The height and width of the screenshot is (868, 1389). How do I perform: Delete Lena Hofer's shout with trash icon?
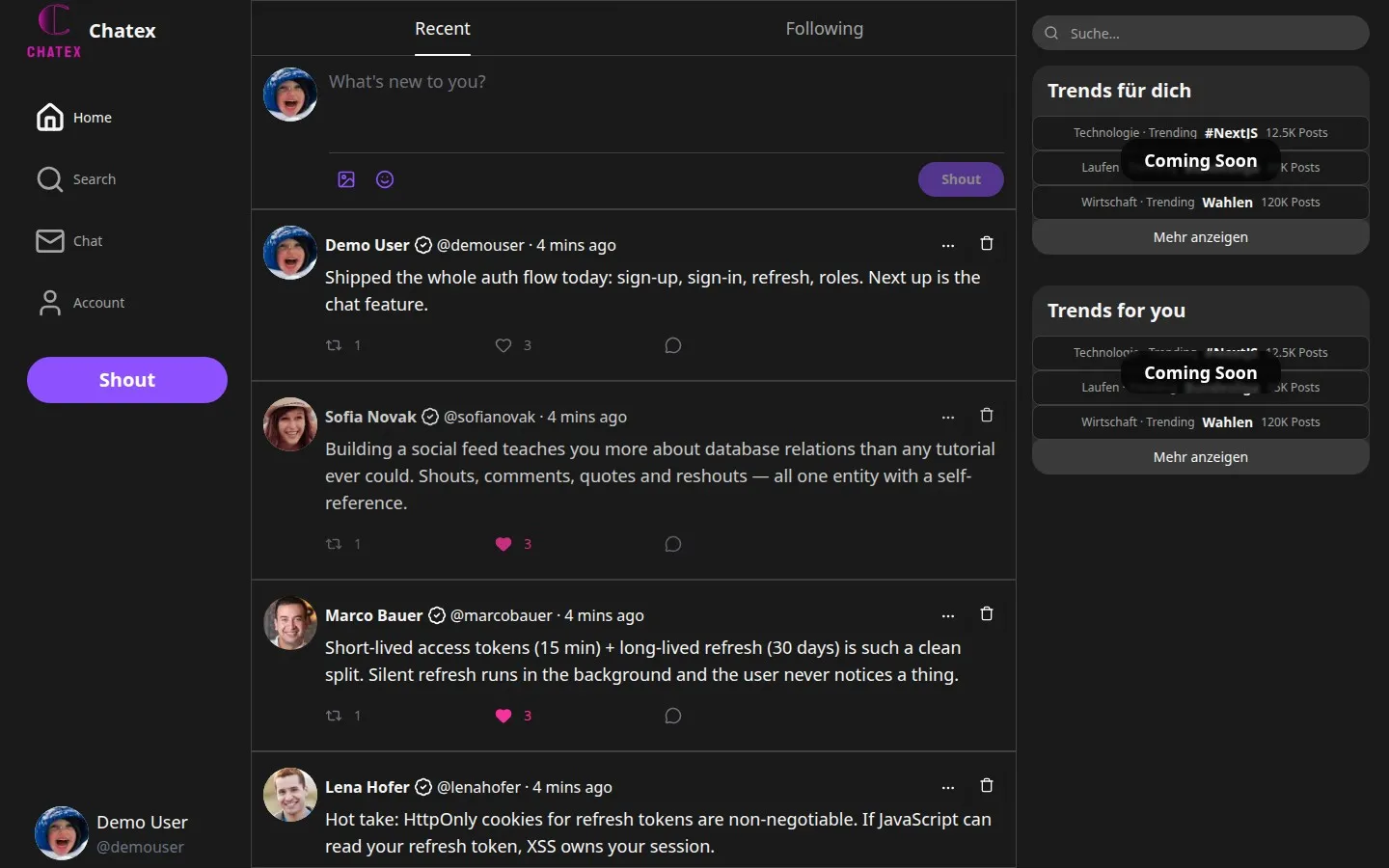point(987,785)
